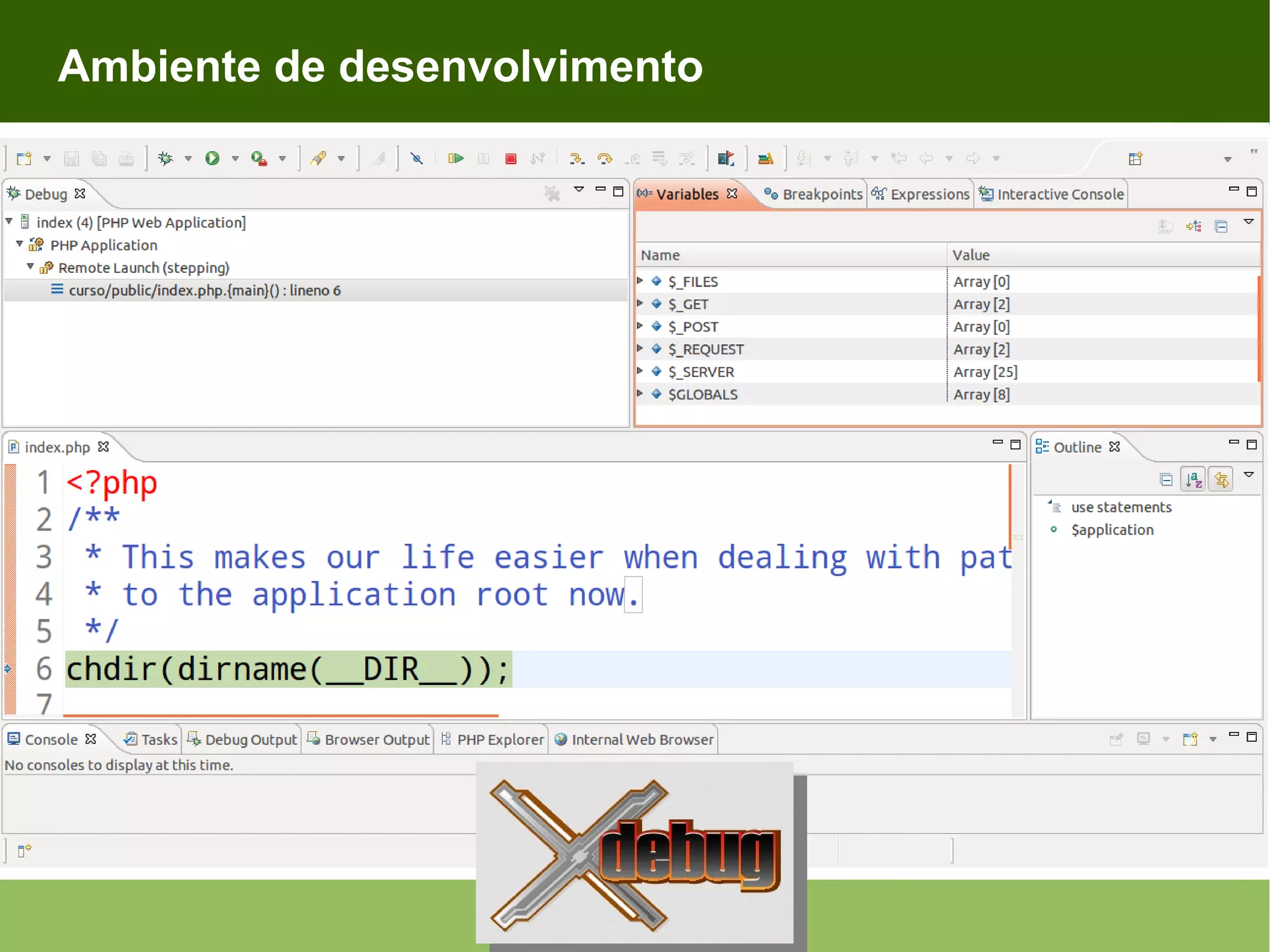The height and width of the screenshot is (952, 1270).
Task: Open the New file dropdown arrow
Action: pyautogui.click(x=47, y=159)
